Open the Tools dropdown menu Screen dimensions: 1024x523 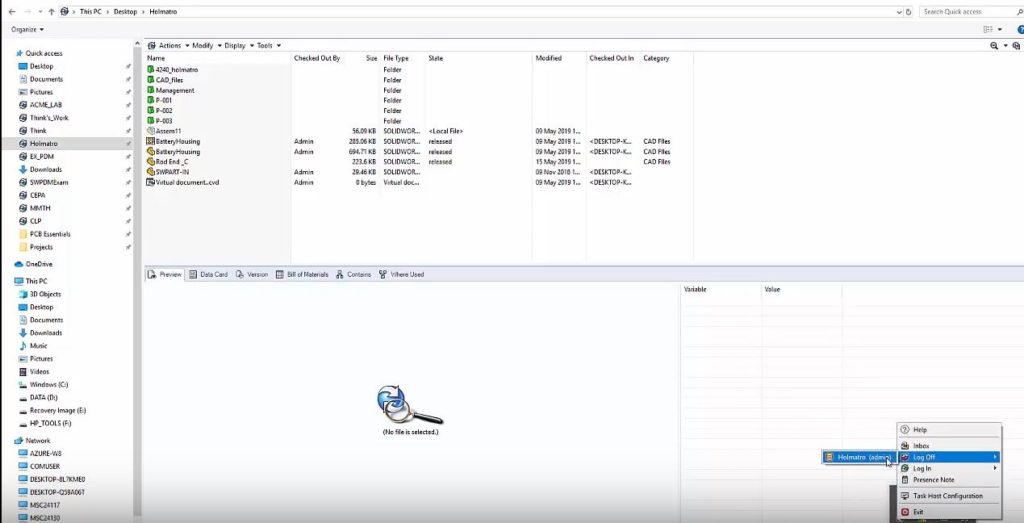[268, 46]
